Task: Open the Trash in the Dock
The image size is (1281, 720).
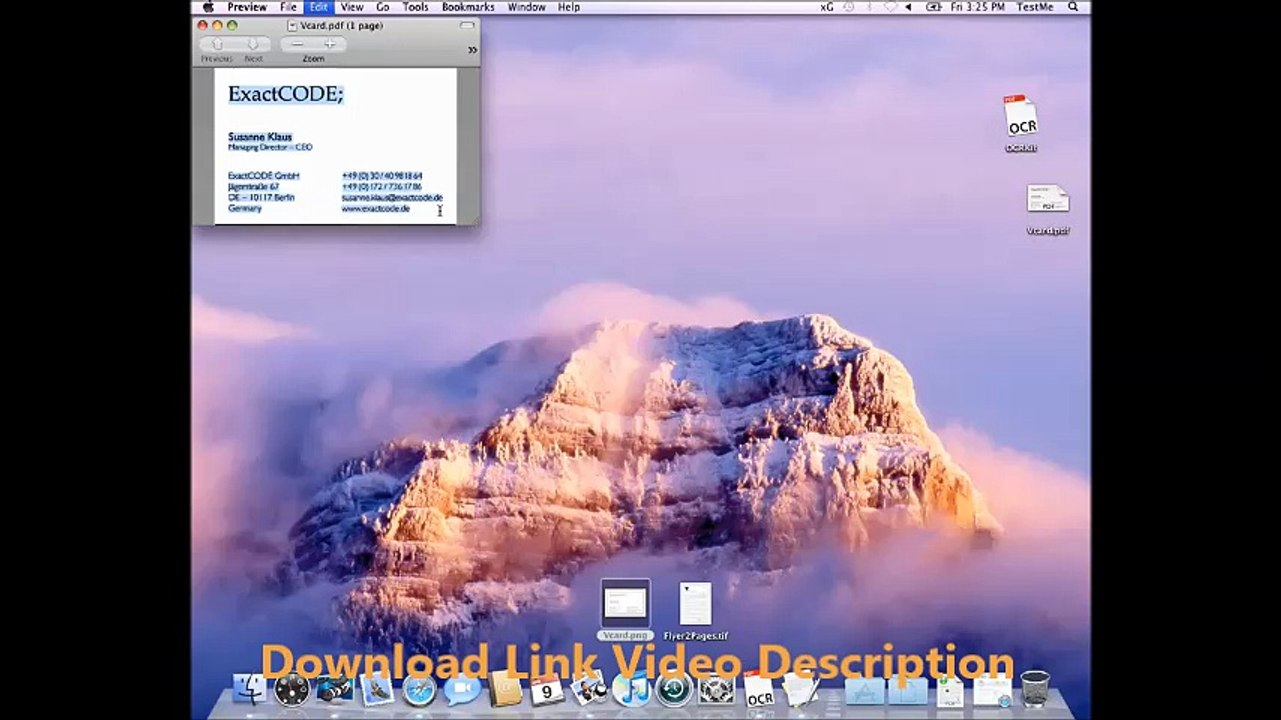Action: click(x=1035, y=689)
